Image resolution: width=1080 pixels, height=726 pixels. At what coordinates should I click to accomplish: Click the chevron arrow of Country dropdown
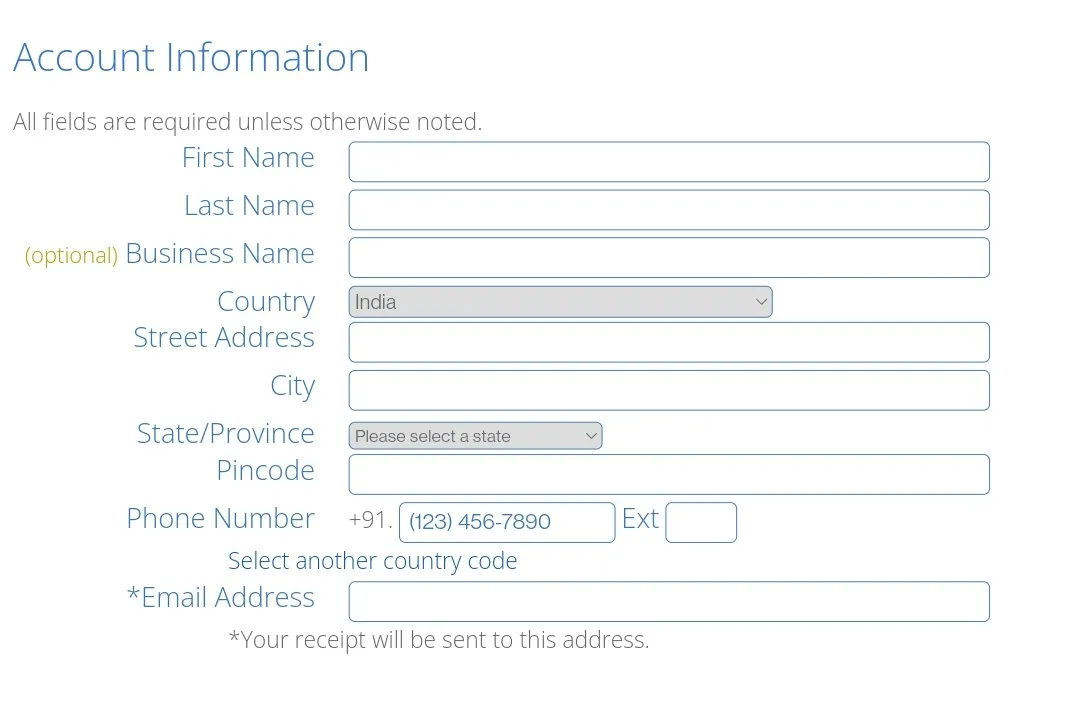click(x=760, y=302)
